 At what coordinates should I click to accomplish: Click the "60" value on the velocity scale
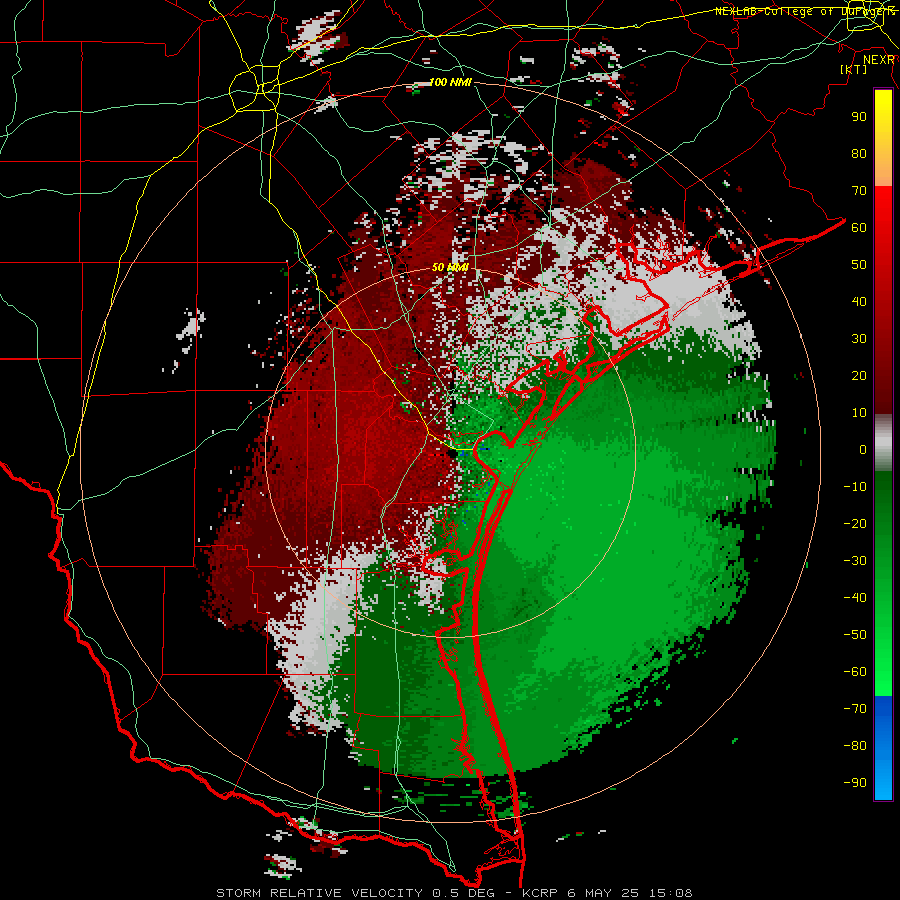[859, 227]
